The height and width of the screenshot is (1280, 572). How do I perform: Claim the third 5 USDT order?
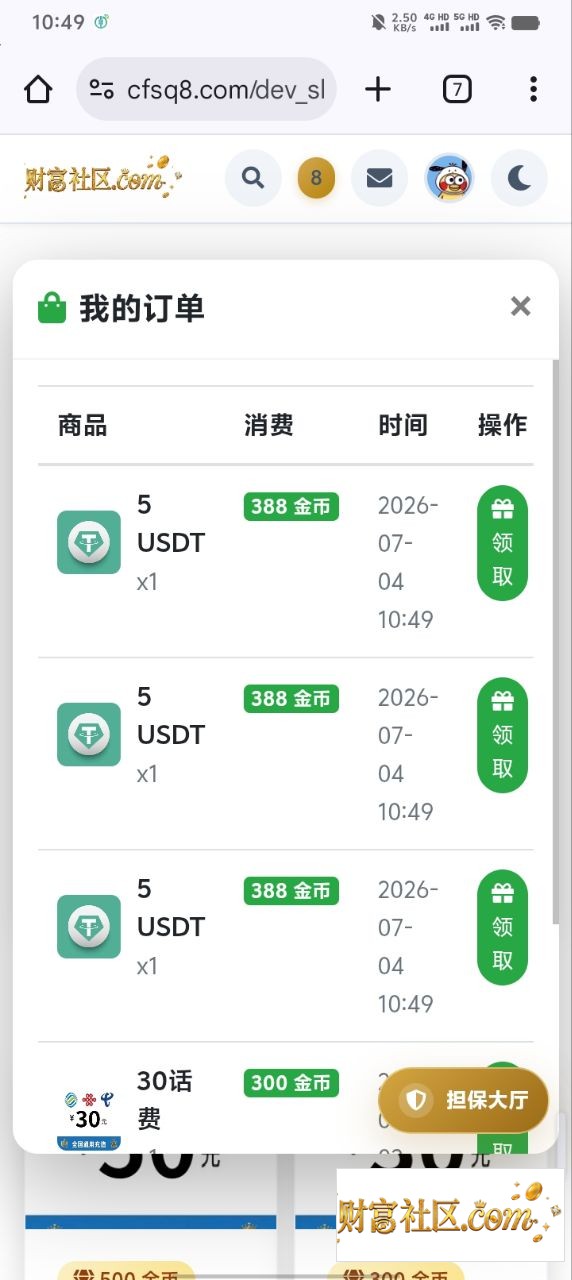(x=502, y=927)
